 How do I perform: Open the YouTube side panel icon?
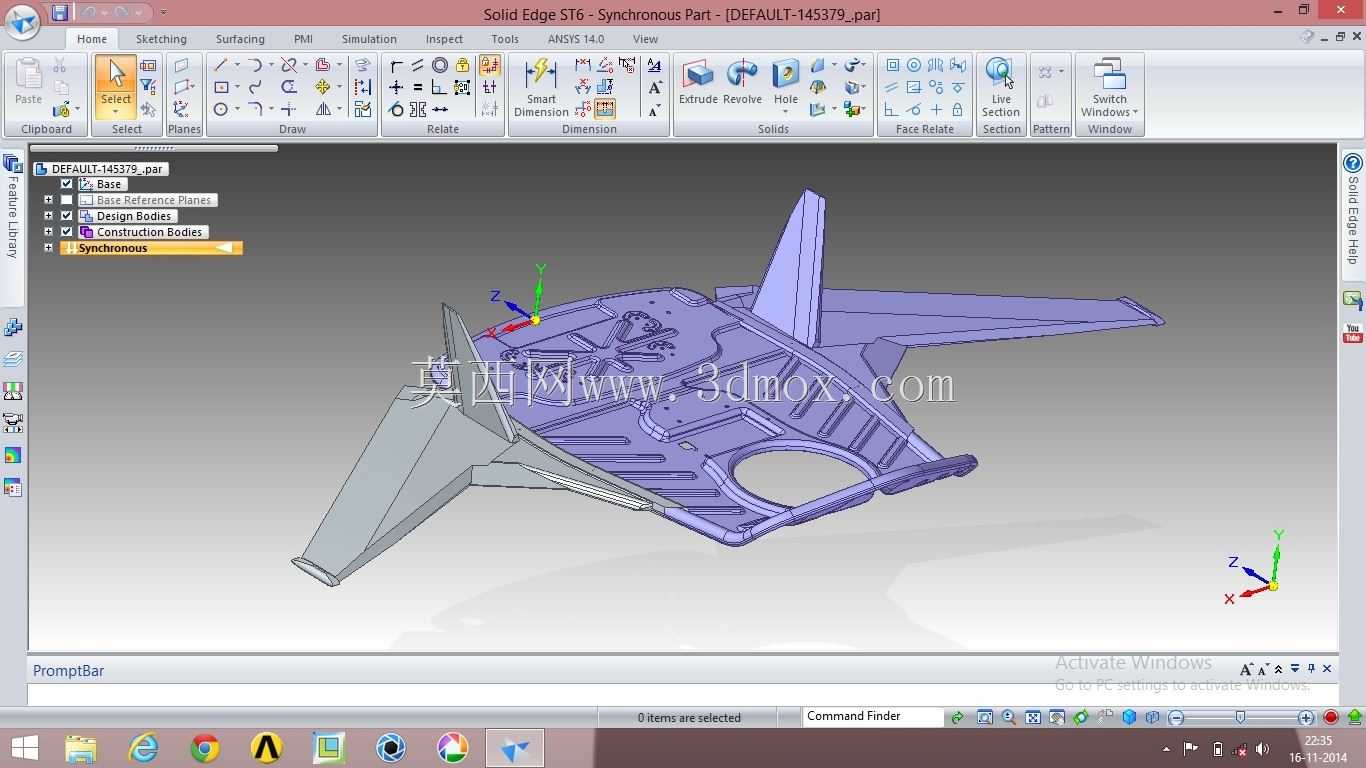coord(1352,333)
